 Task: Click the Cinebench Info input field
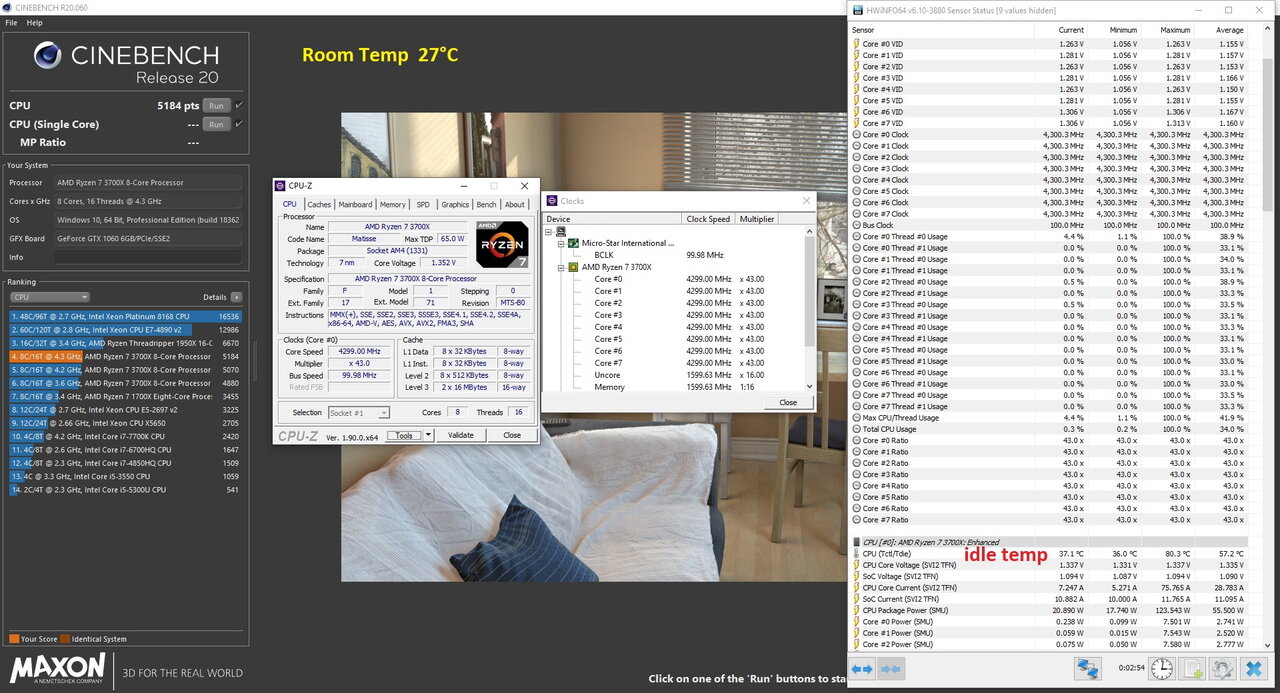click(x=148, y=257)
